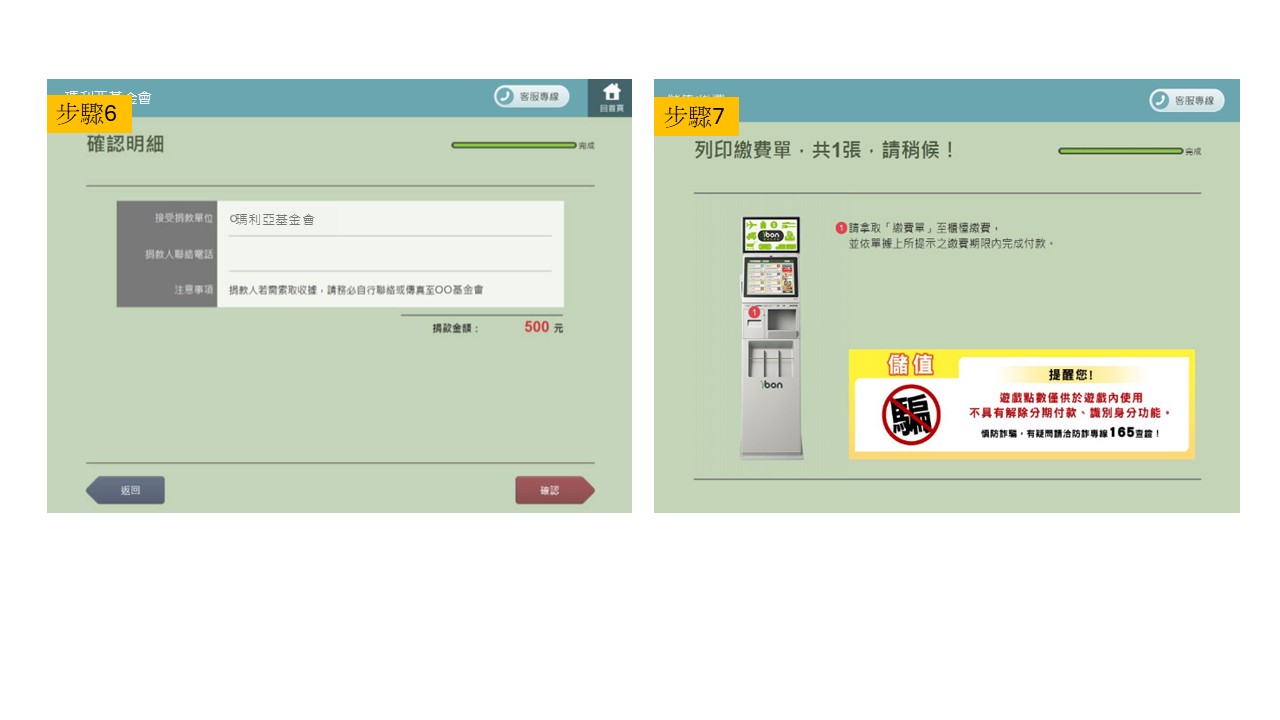
Task: Click the 注意事項 receipt notice text
Action: [x=356, y=289]
